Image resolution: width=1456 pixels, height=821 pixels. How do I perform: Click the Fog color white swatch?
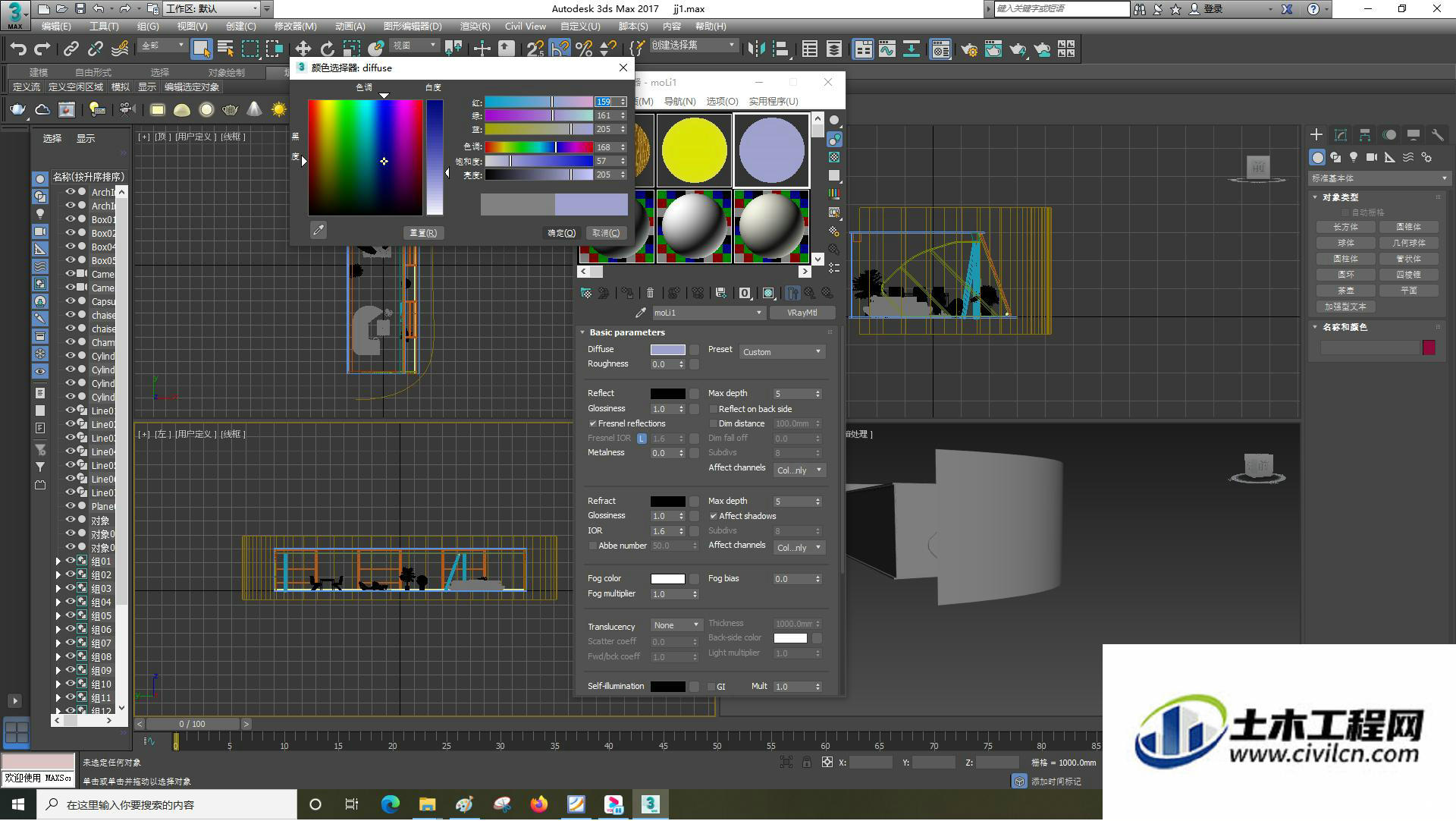click(x=668, y=579)
